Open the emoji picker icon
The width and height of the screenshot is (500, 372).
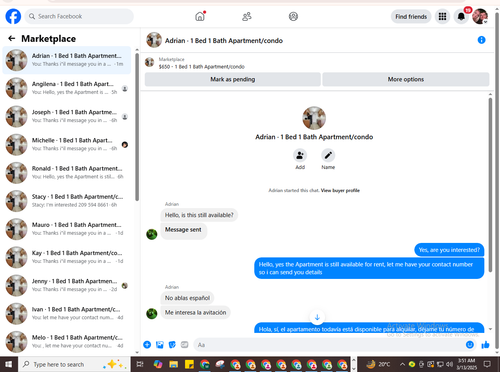[470, 345]
